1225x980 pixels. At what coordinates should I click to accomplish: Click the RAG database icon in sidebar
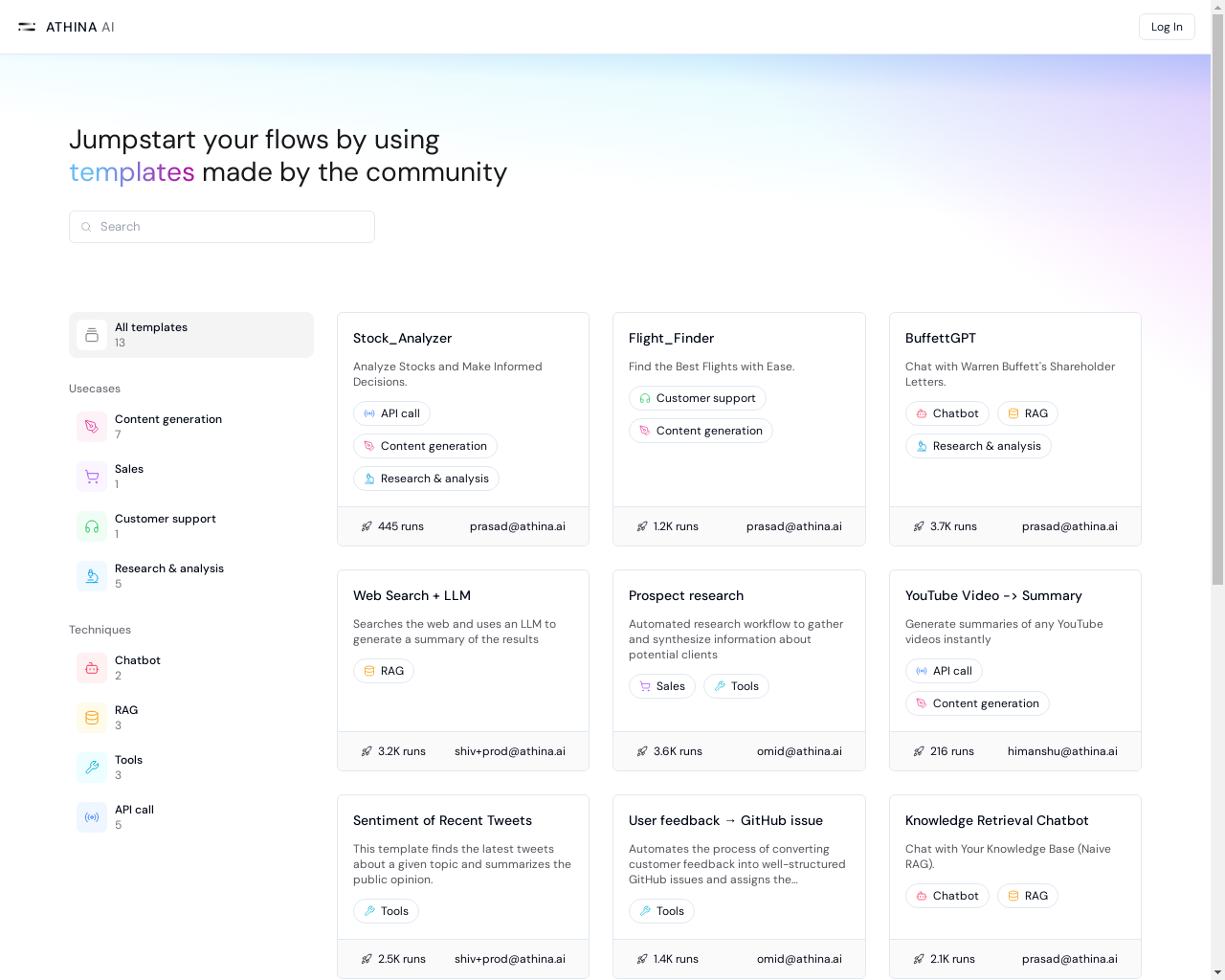tap(92, 718)
